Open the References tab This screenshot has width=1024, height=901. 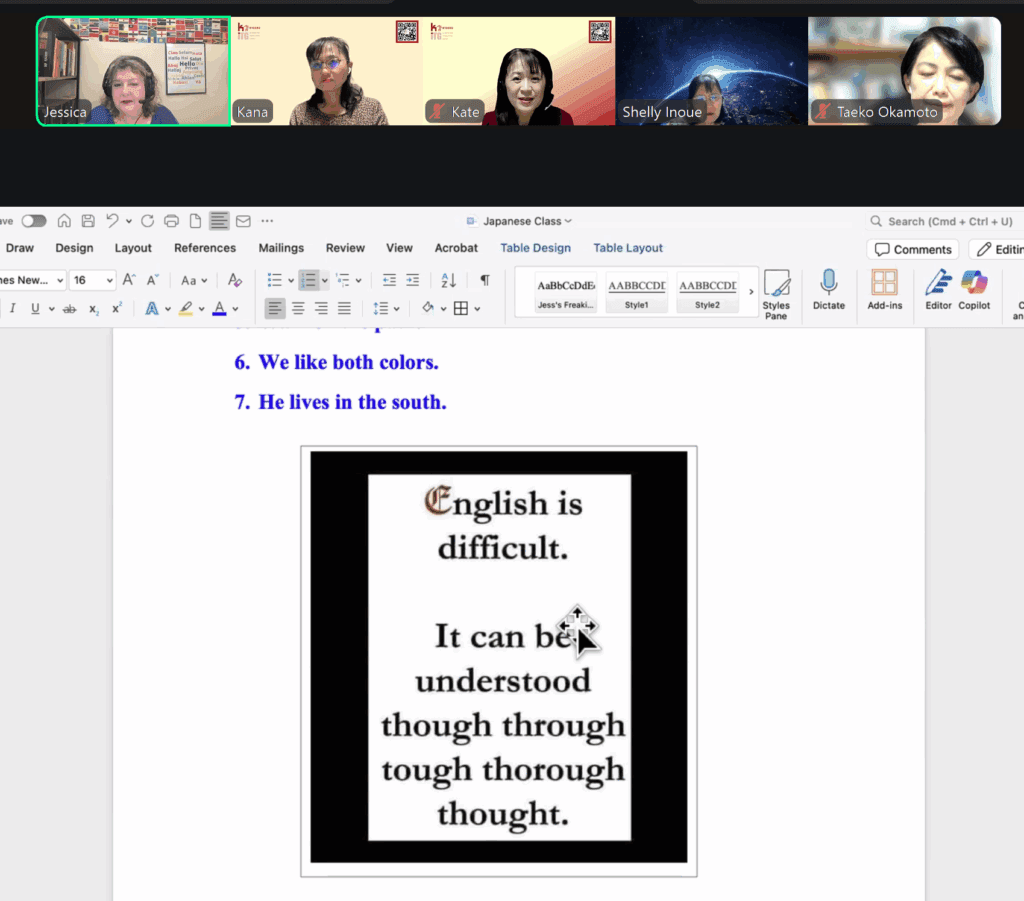[x=205, y=248]
